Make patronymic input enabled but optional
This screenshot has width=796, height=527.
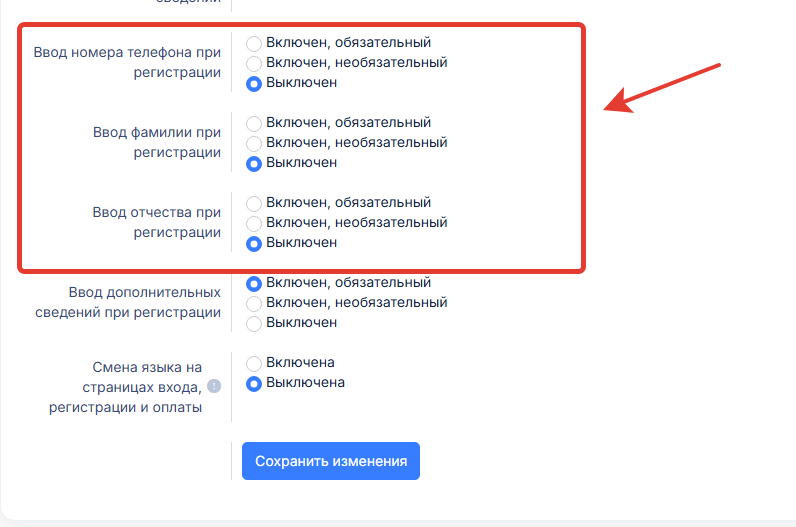[x=254, y=223]
